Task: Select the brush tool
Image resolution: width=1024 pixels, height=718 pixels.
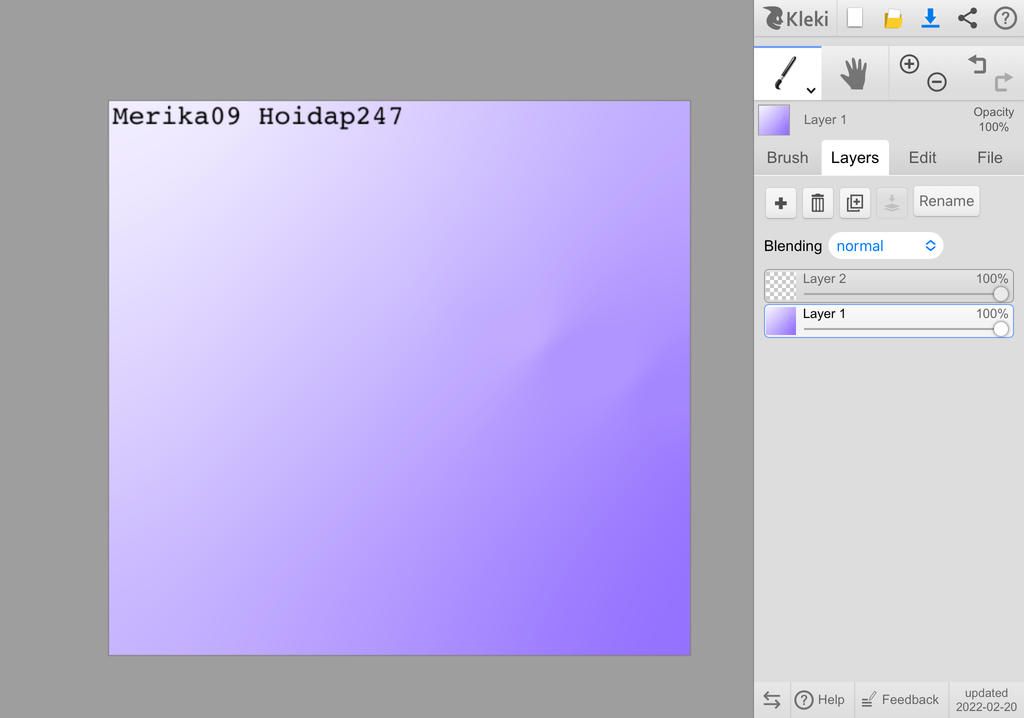Action: pos(788,73)
